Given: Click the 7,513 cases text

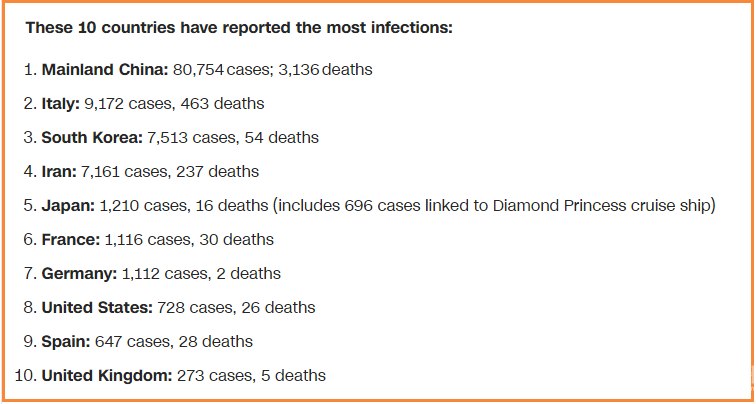Looking at the screenshot, I should (x=189, y=138).
